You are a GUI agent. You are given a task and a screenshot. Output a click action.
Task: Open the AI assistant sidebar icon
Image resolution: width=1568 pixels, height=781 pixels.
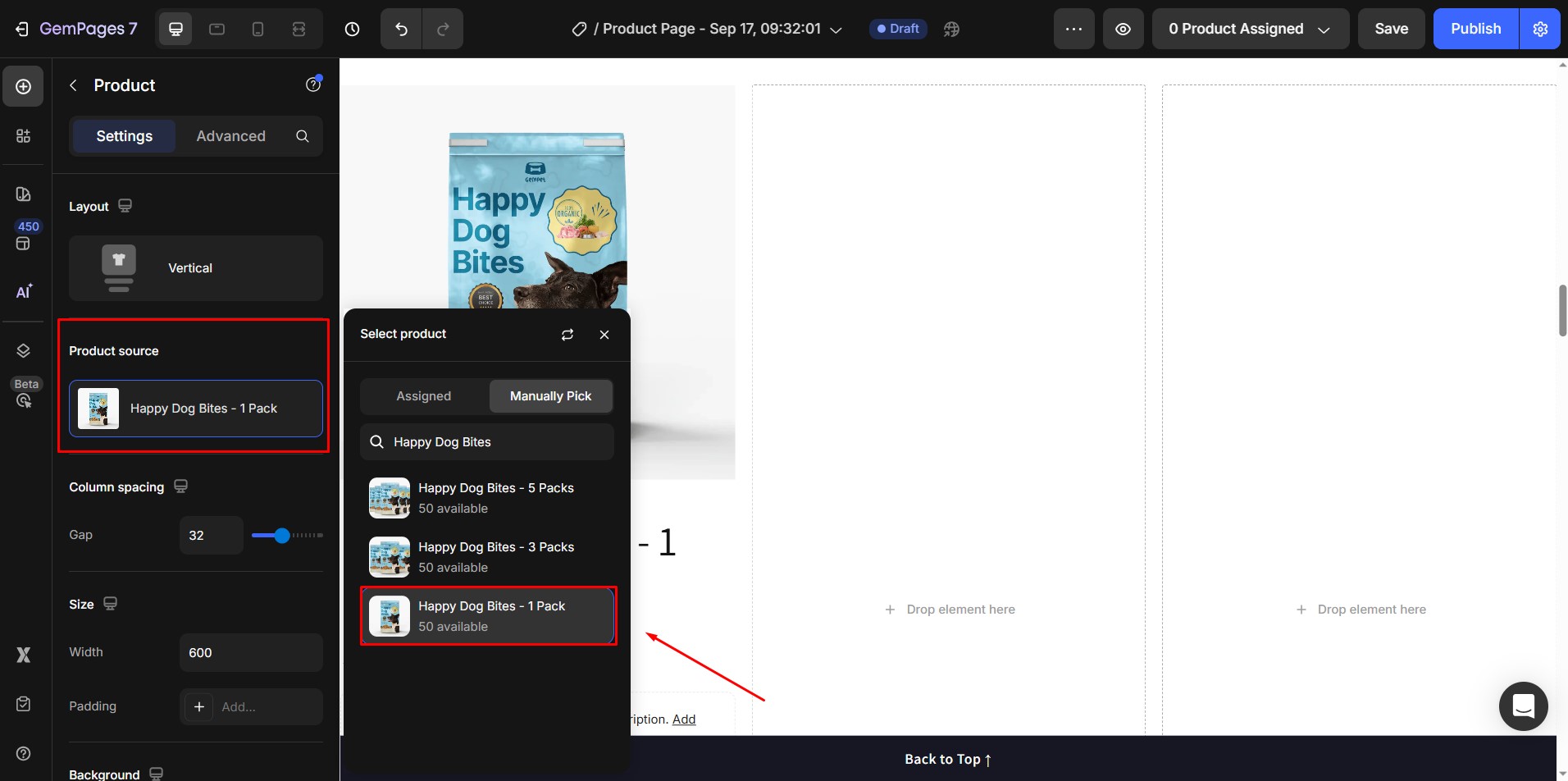click(x=24, y=291)
